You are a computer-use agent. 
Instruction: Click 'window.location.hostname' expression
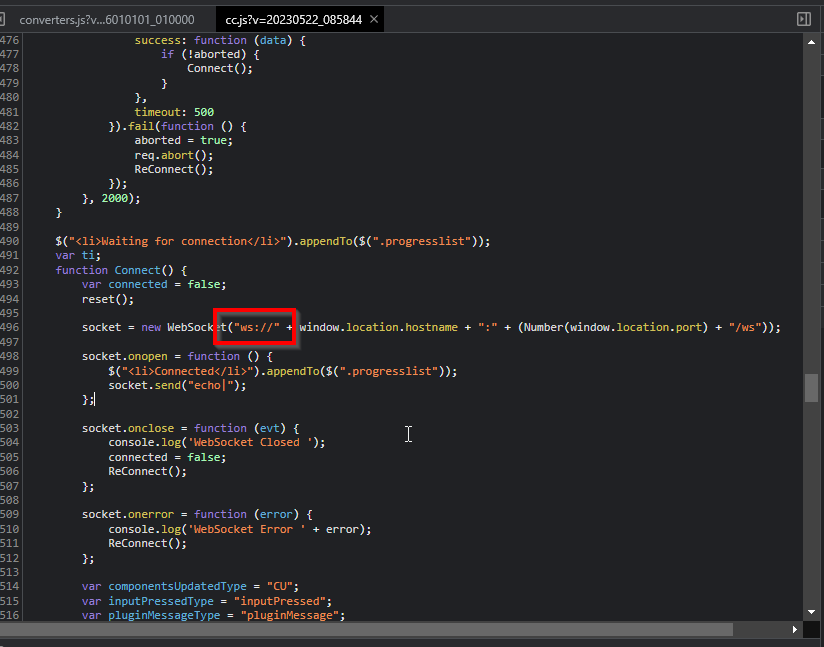tap(378, 327)
